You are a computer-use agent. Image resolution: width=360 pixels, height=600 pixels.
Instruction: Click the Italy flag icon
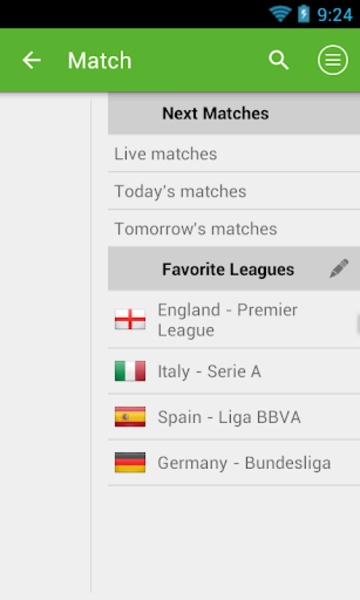point(130,371)
